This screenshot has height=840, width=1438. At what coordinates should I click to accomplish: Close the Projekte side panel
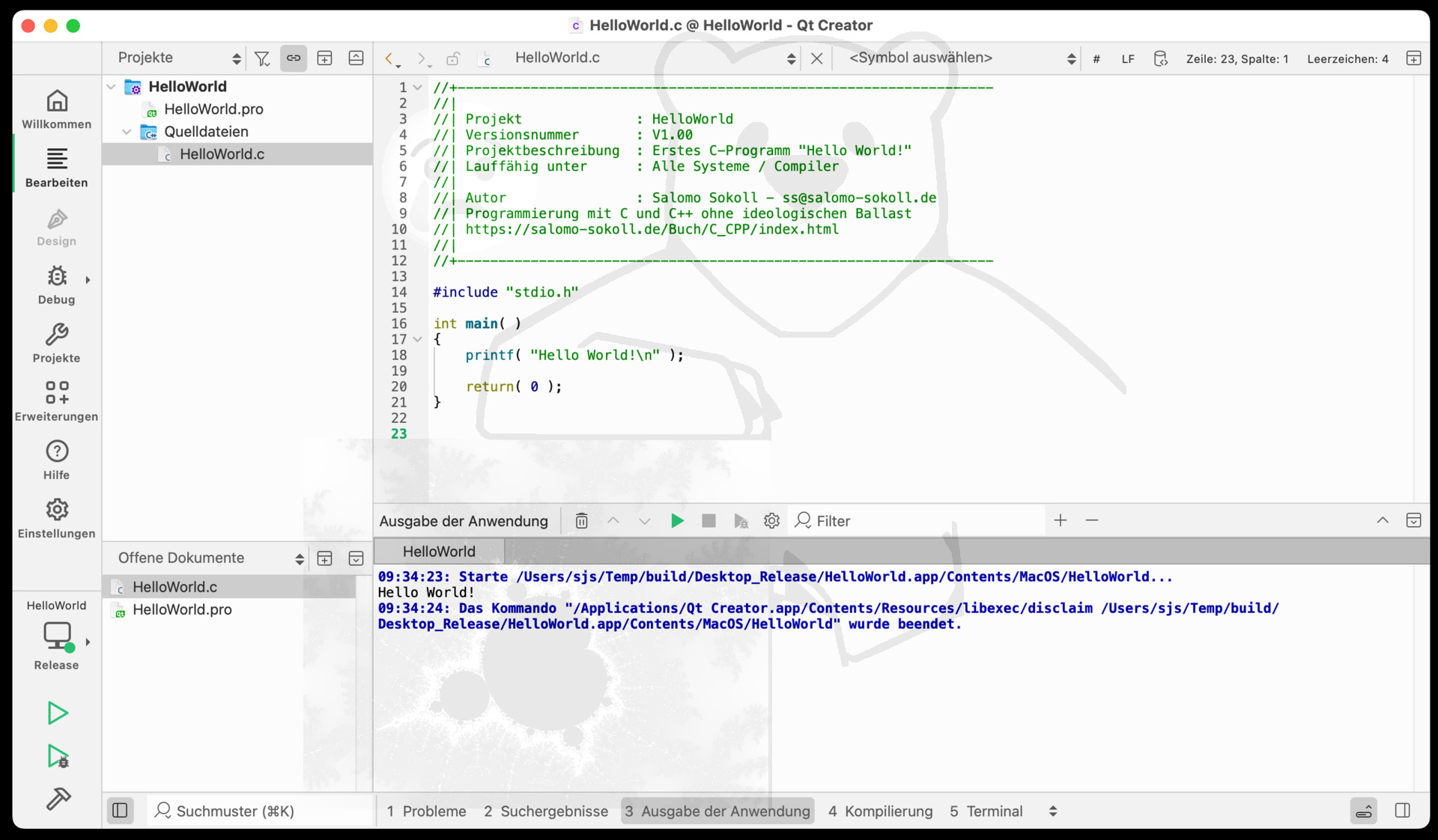[357, 58]
